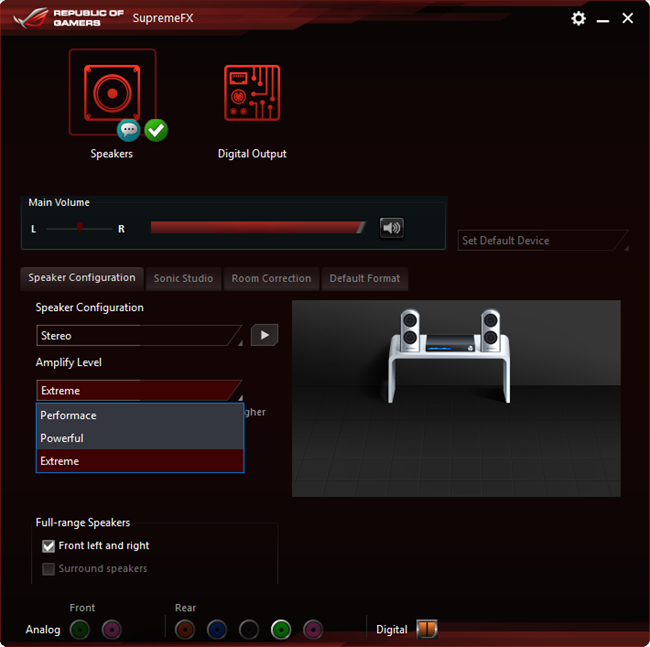650x647 pixels.
Task: Click the right speaker in the preview
Action: [x=490, y=330]
